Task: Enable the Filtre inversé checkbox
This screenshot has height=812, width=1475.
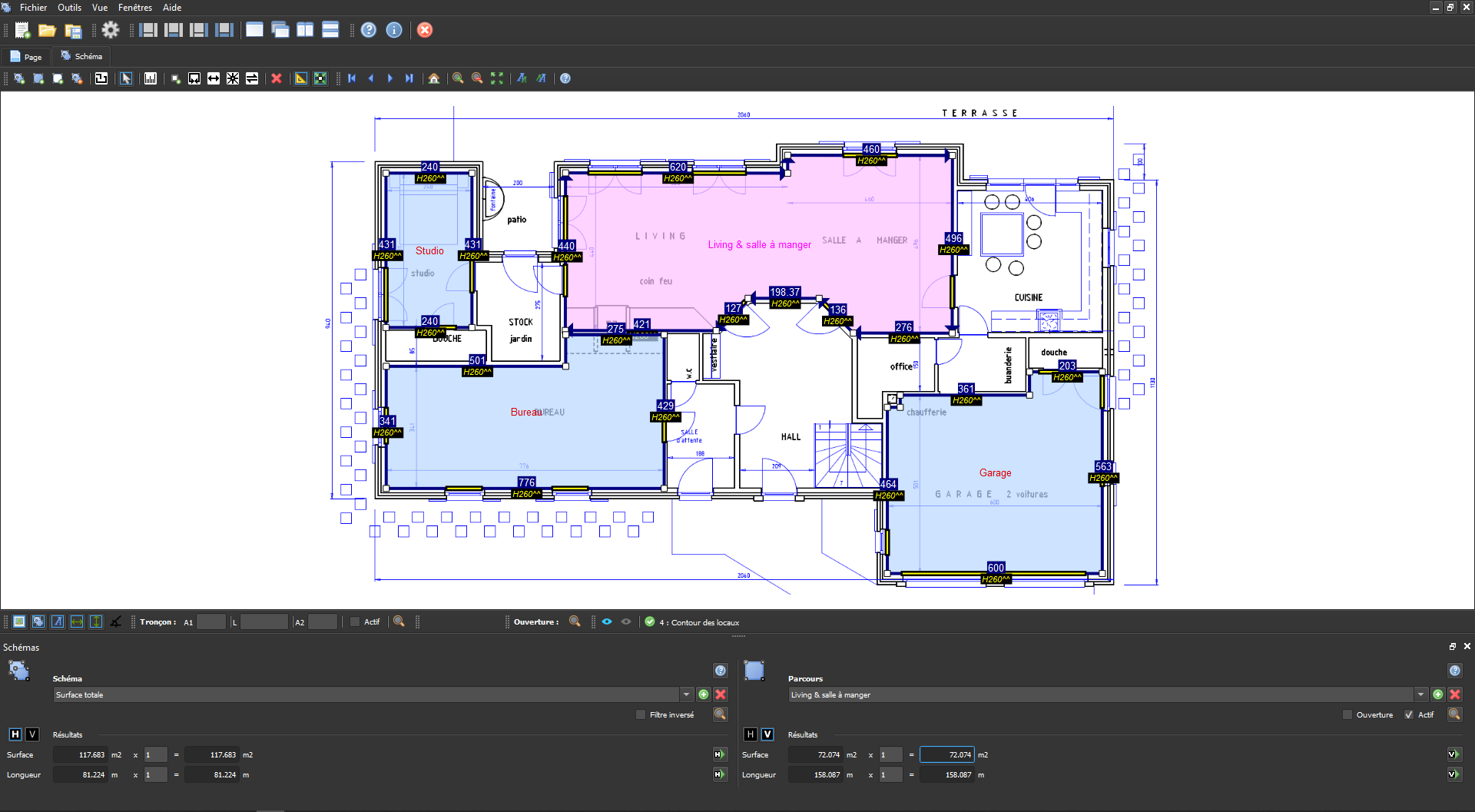Action: (641, 714)
